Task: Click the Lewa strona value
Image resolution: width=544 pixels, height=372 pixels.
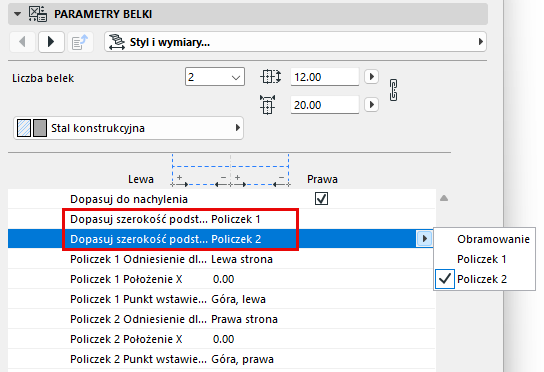Action: click(242, 259)
